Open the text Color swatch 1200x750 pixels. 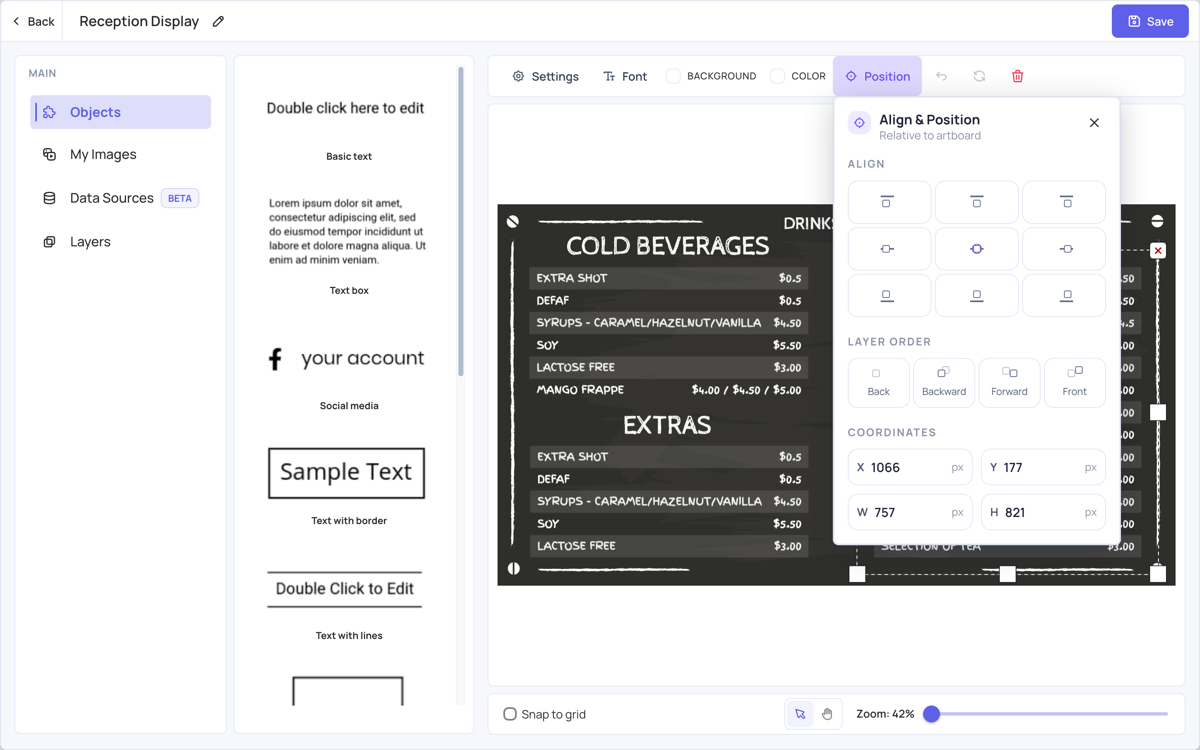pos(777,76)
